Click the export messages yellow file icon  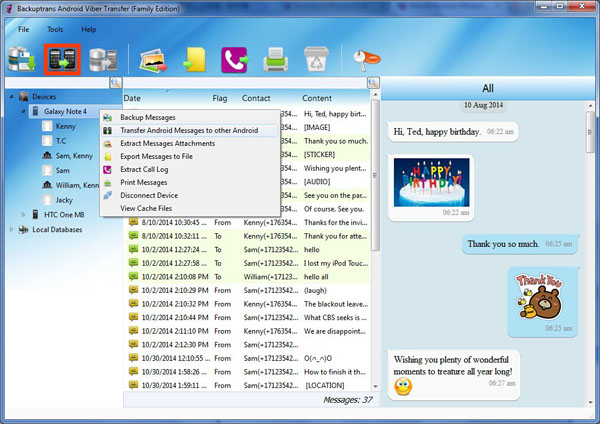(193, 61)
